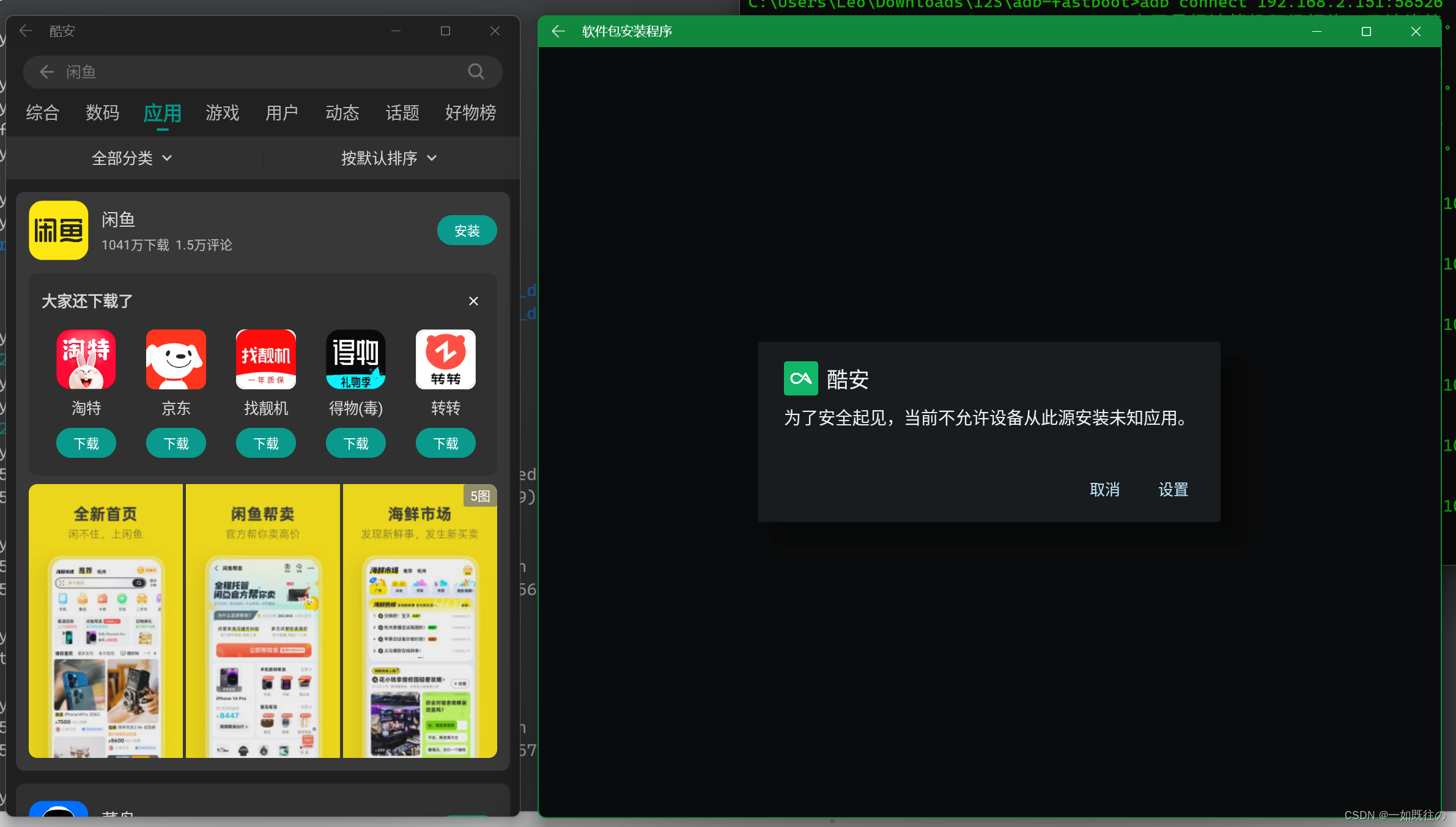Click the back arrow in the 酷安 title bar

(x=26, y=31)
